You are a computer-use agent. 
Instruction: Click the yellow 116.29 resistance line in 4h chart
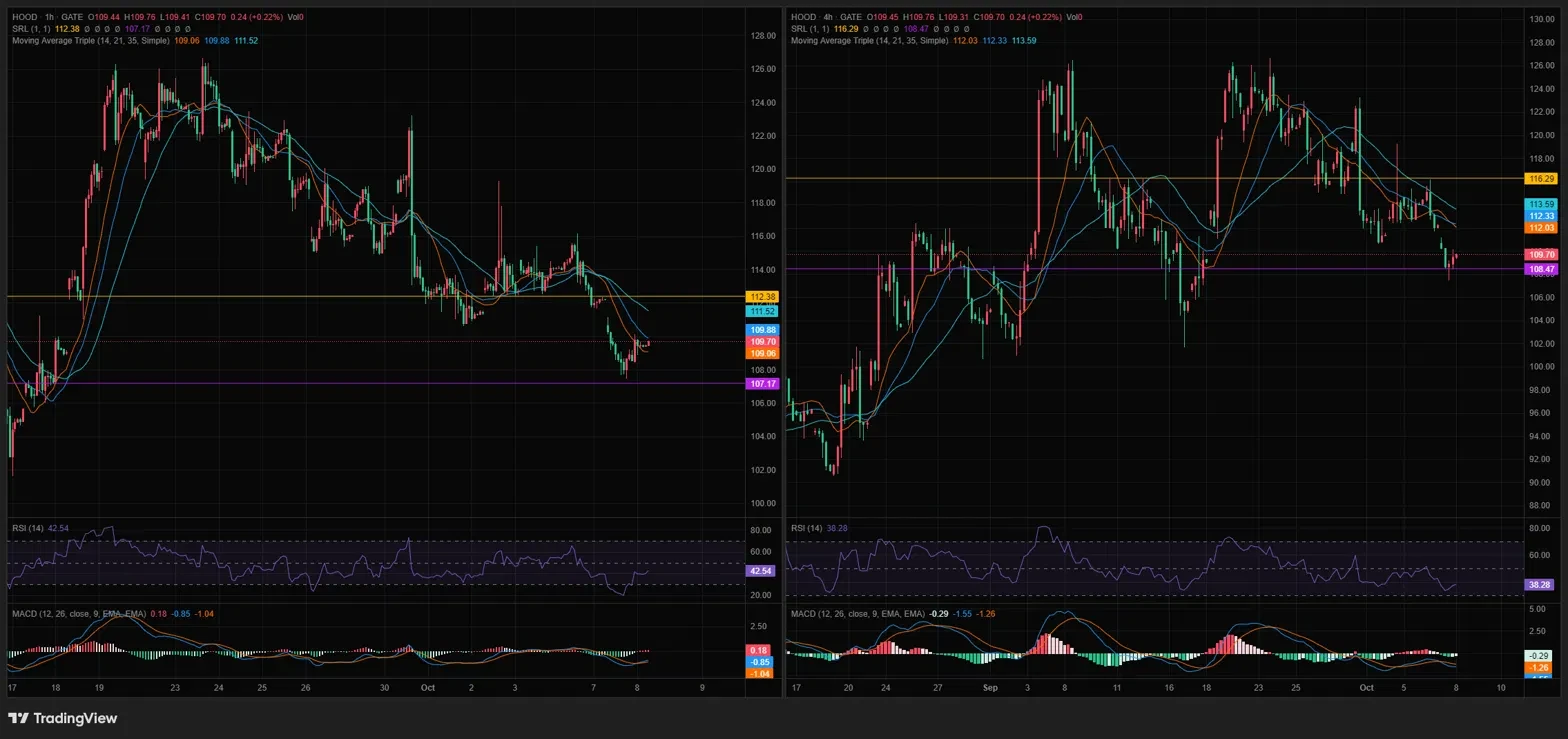point(1153,178)
